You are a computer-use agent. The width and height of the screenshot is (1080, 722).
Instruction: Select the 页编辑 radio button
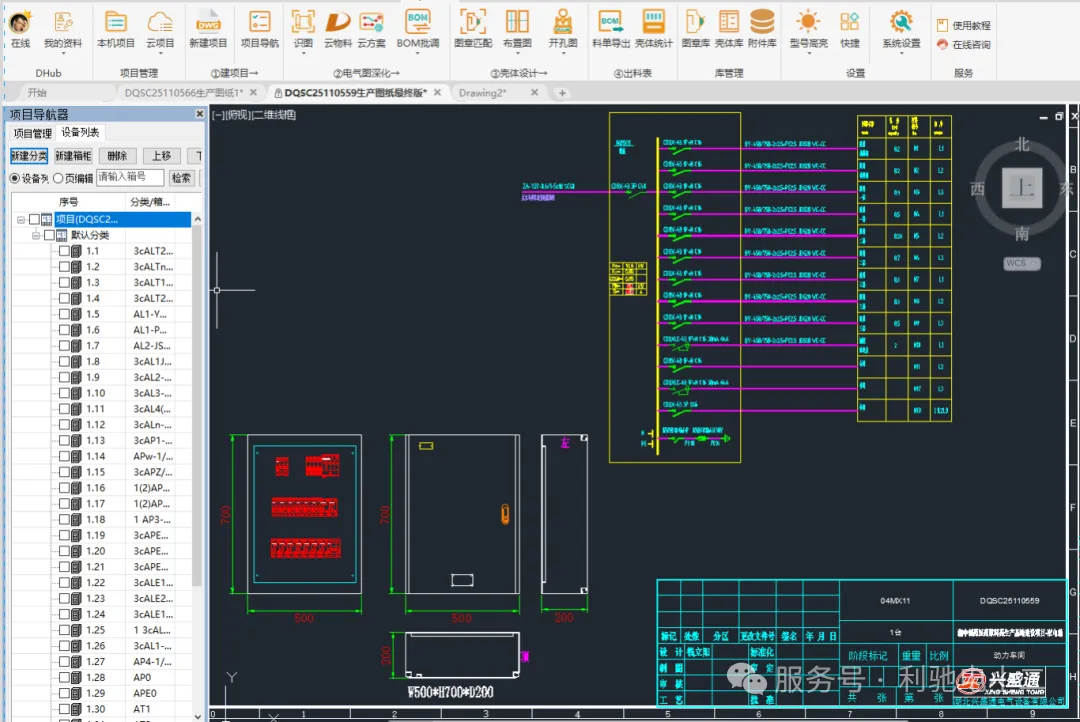pyautogui.click(x=58, y=178)
